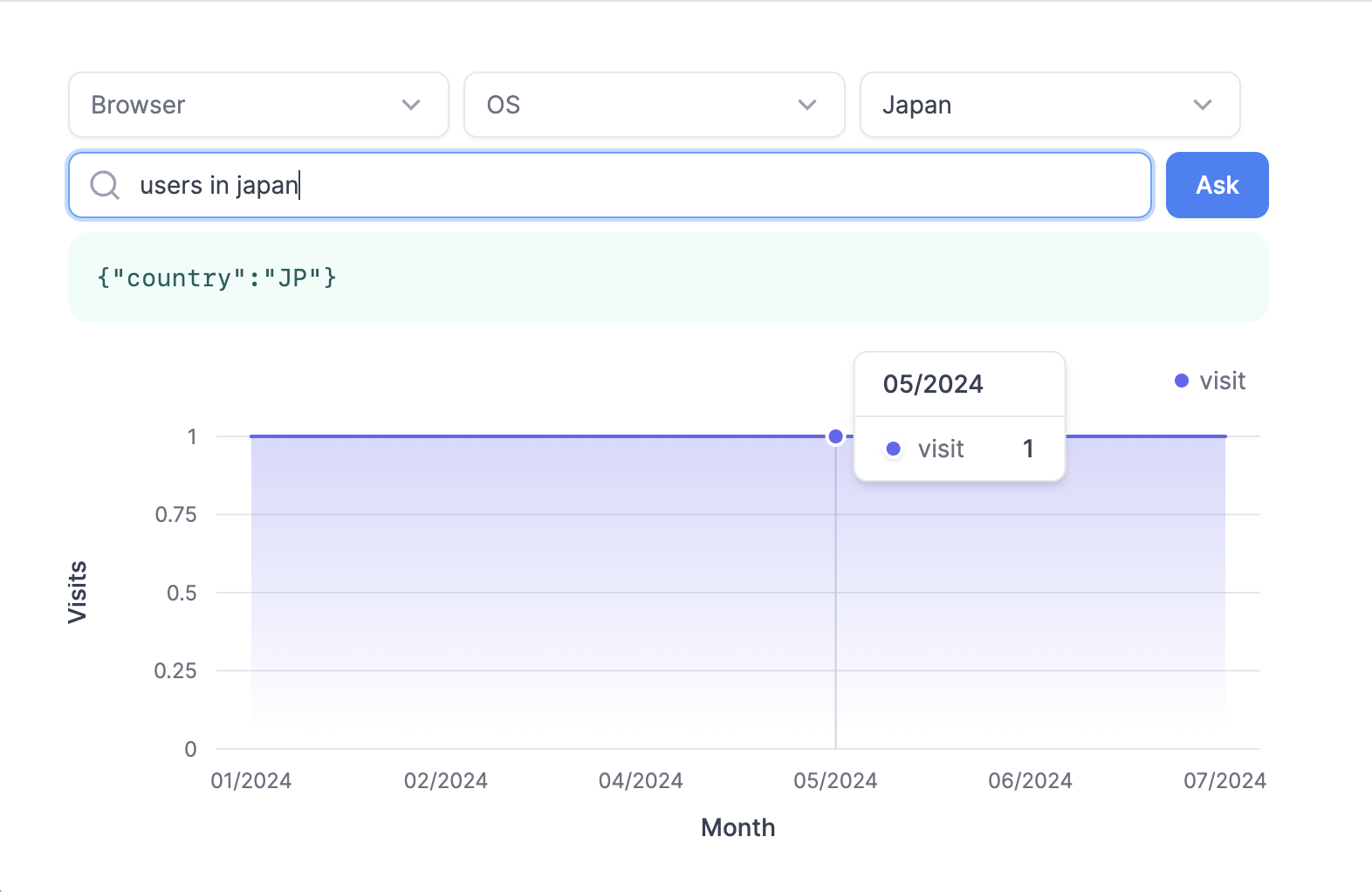
Task: Focus the 'users in japan' search field
Action: (x=610, y=185)
